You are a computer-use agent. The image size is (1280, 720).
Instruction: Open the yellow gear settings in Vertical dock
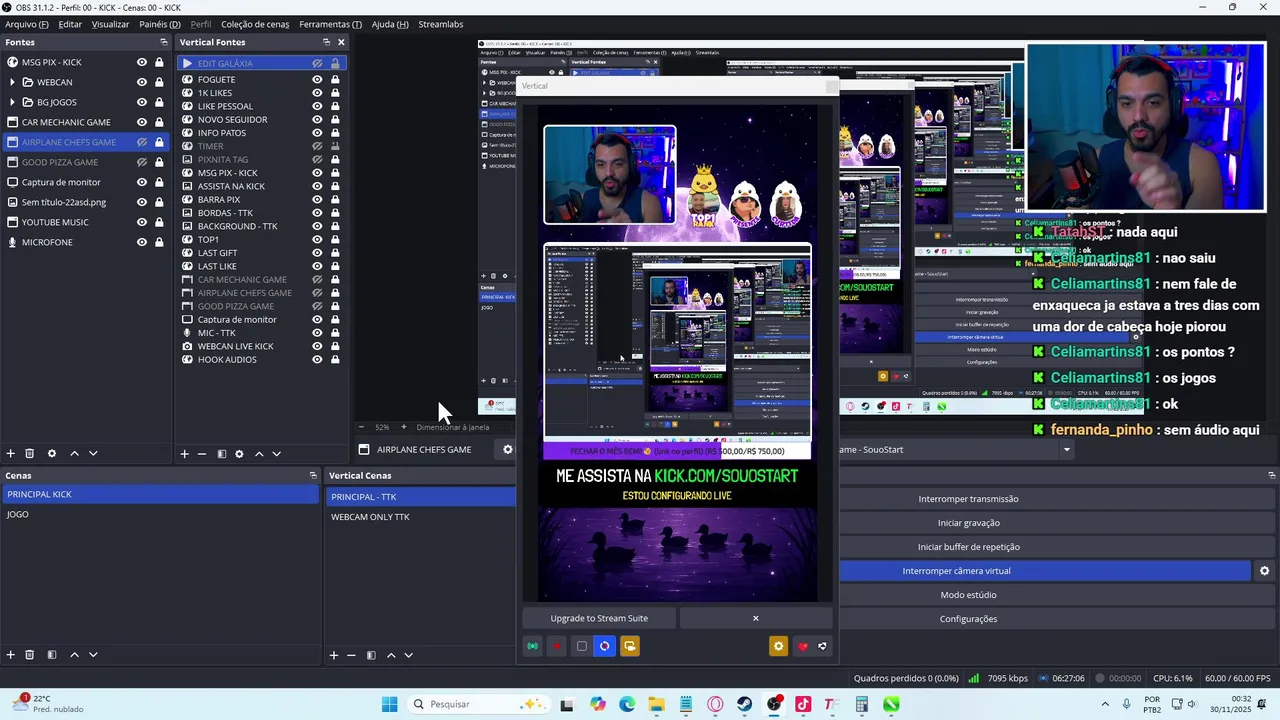pyautogui.click(x=778, y=646)
